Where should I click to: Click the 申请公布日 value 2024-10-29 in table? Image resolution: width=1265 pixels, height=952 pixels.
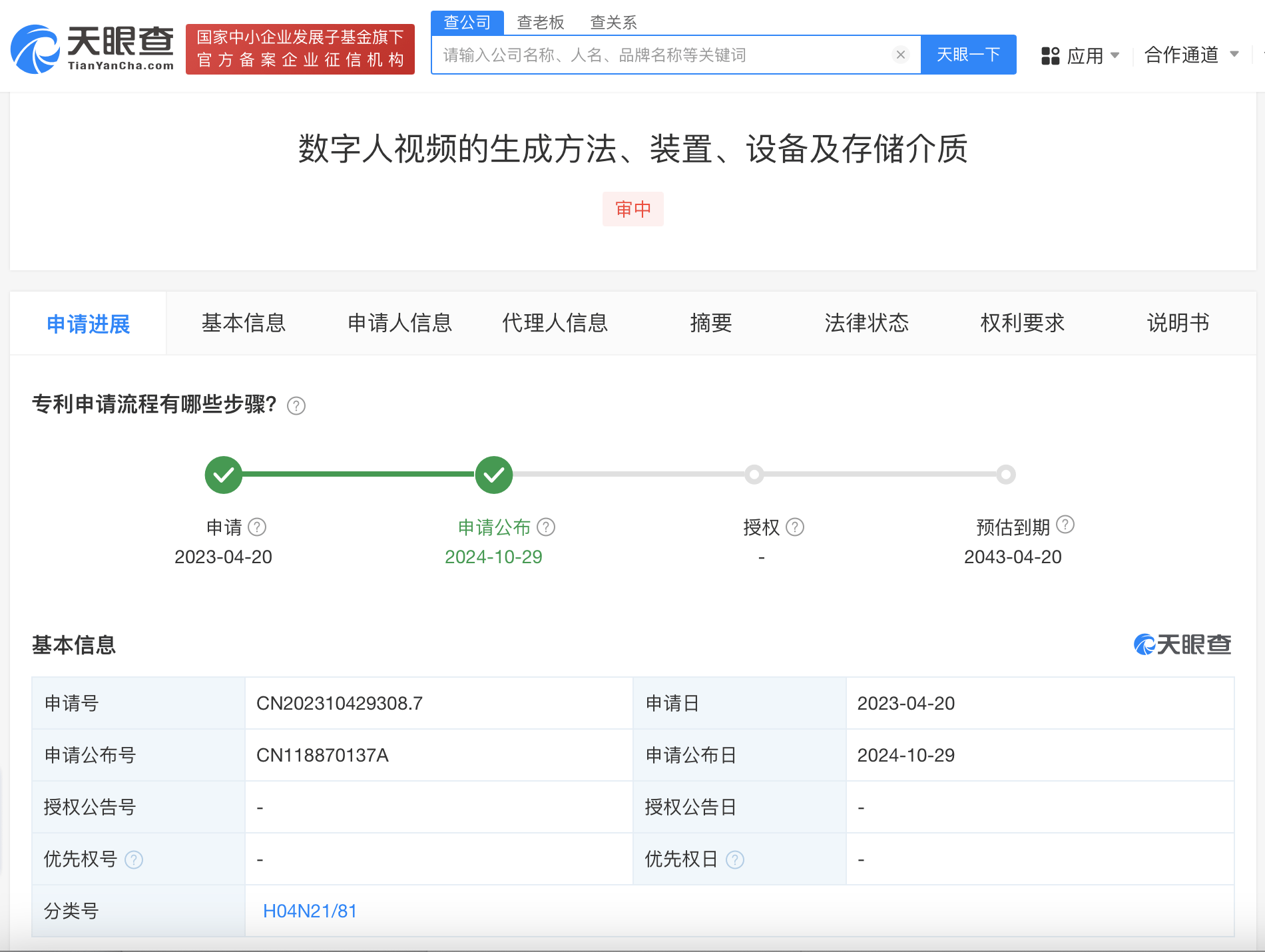click(906, 755)
